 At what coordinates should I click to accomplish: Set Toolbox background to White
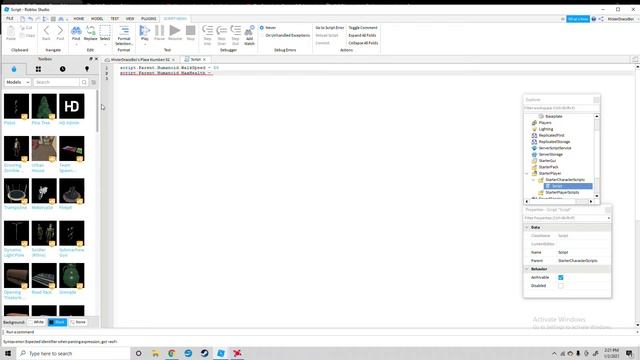click(36, 322)
